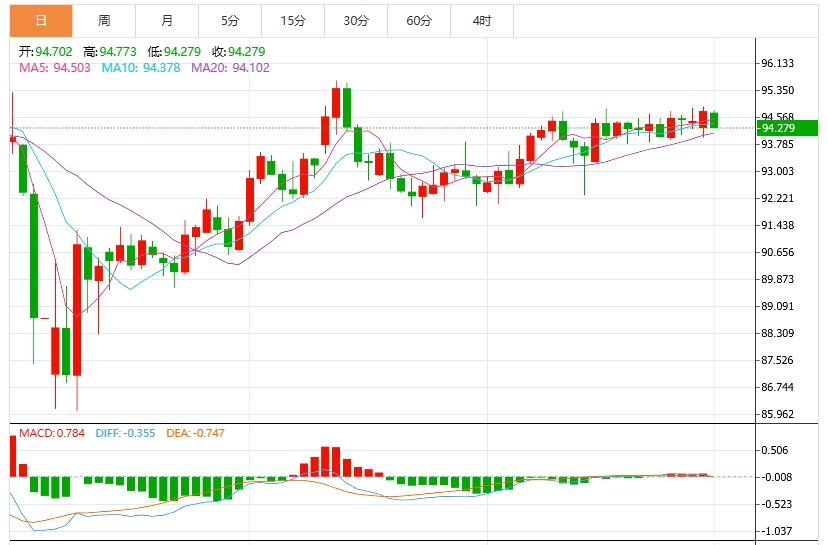Open the 4时 timeframe tab
Screen dimensions: 828x545
pos(482,21)
